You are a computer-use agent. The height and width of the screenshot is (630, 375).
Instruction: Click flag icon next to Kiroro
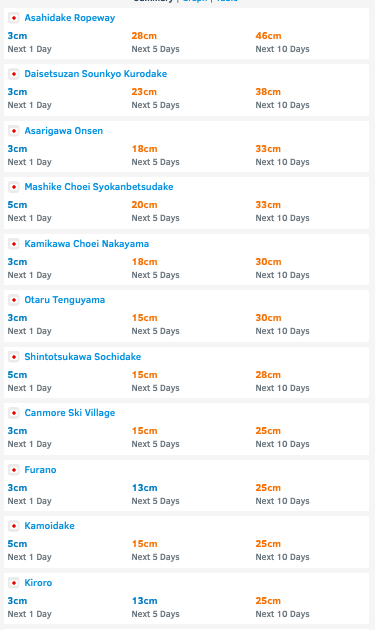[14, 583]
